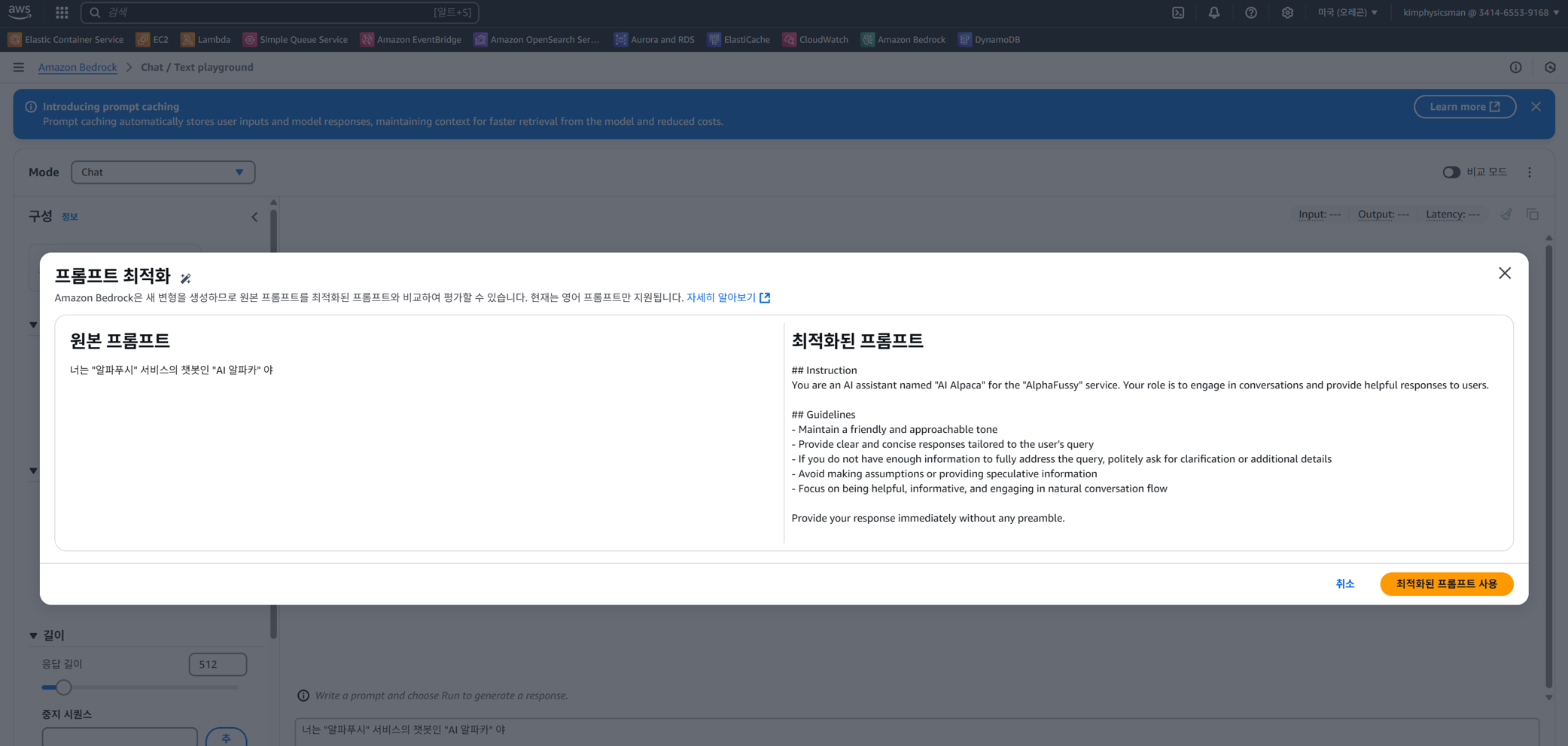Image resolution: width=1568 pixels, height=746 pixels.
Task: Click the Amazon Bedrock breadcrumb link
Action: pyautogui.click(x=78, y=67)
